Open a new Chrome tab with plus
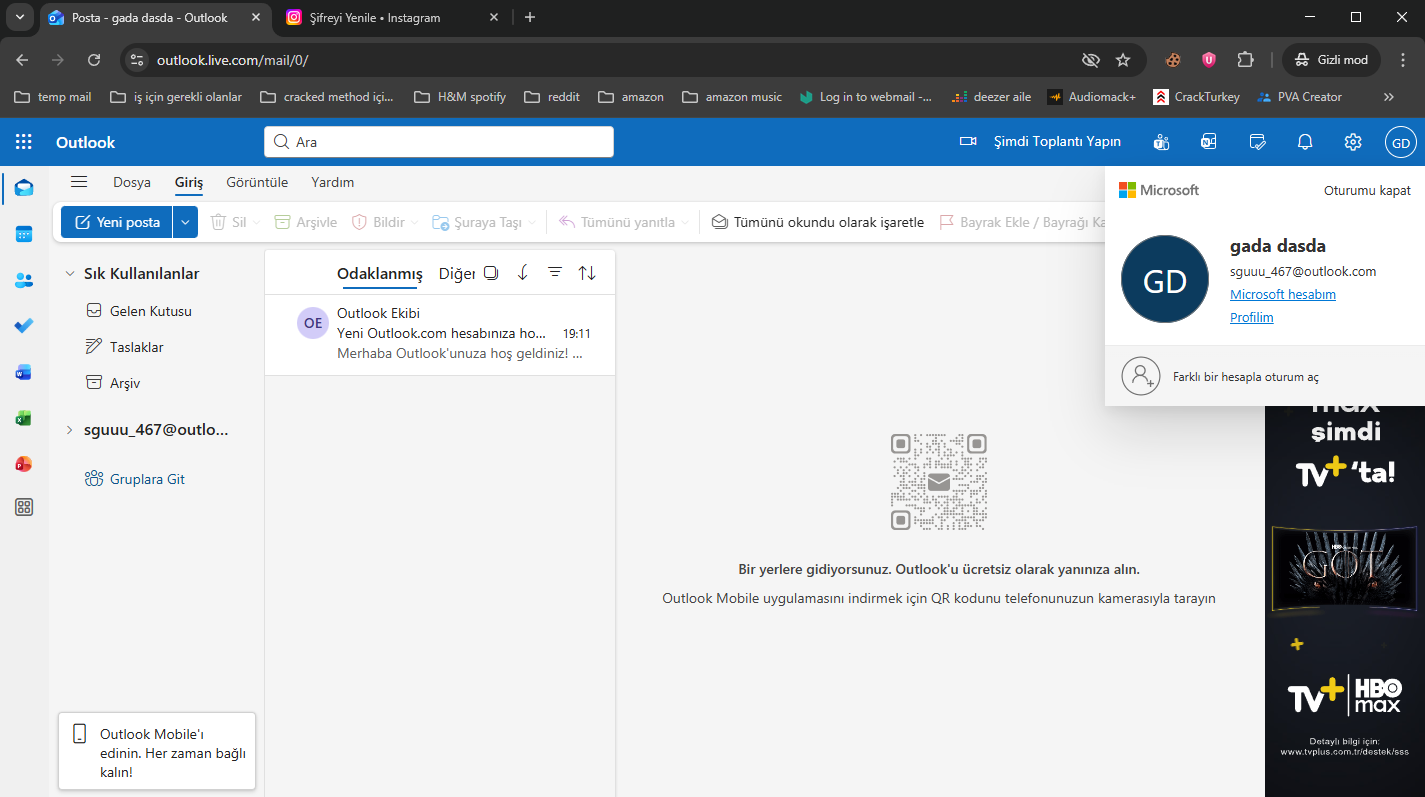The image size is (1425, 797). pyautogui.click(x=530, y=17)
